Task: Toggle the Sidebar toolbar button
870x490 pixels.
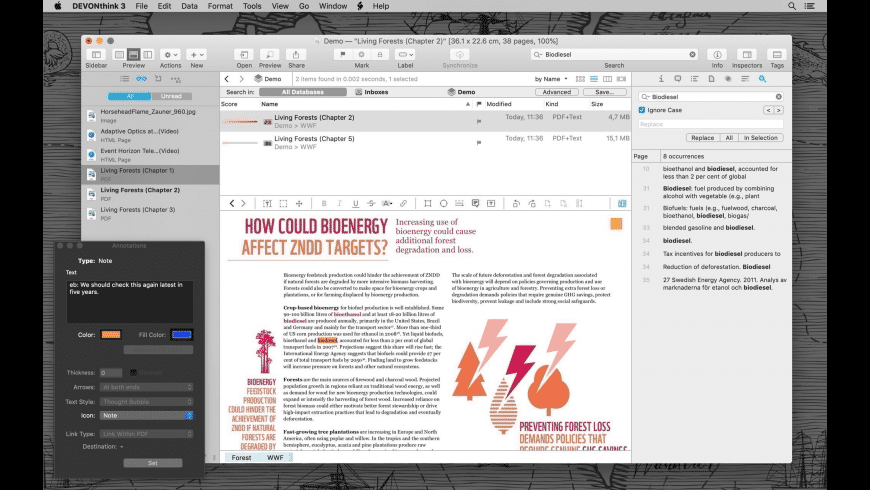Action: tap(96, 54)
